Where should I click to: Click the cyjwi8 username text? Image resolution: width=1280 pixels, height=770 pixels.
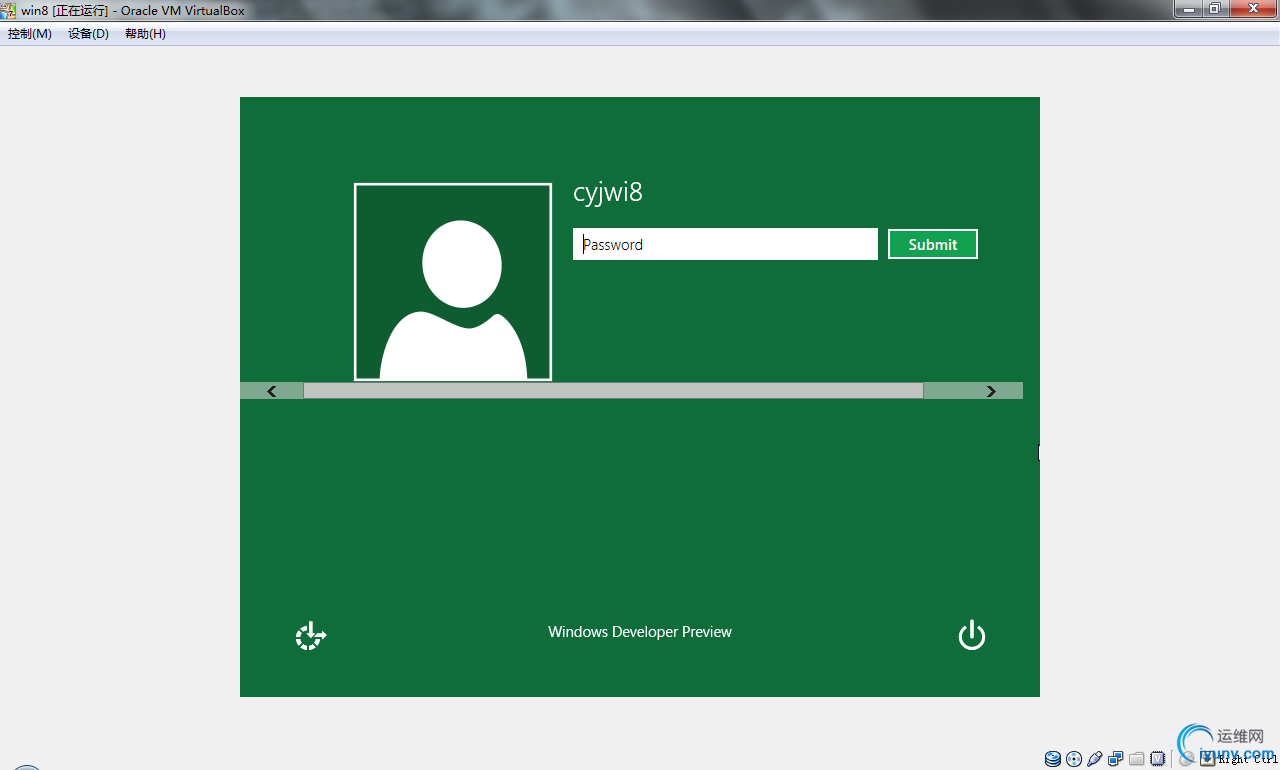pos(608,193)
